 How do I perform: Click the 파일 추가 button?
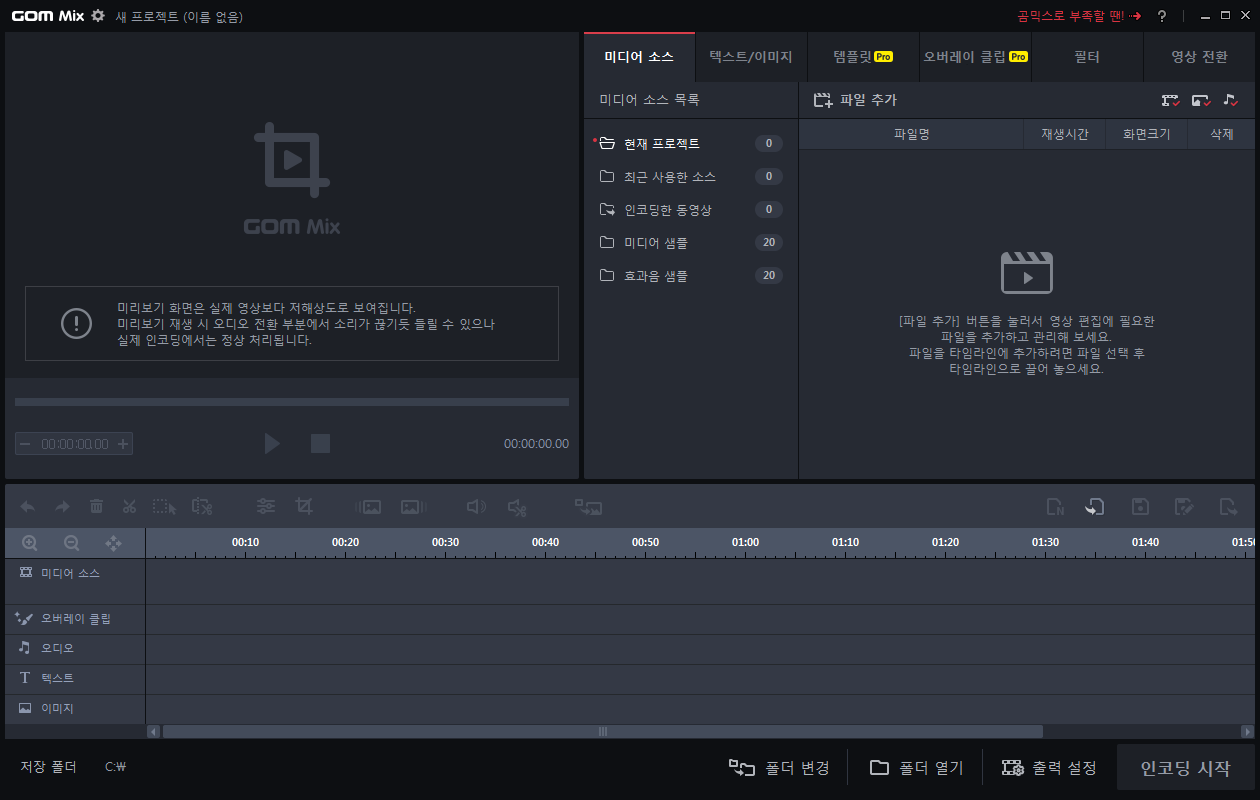855,100
